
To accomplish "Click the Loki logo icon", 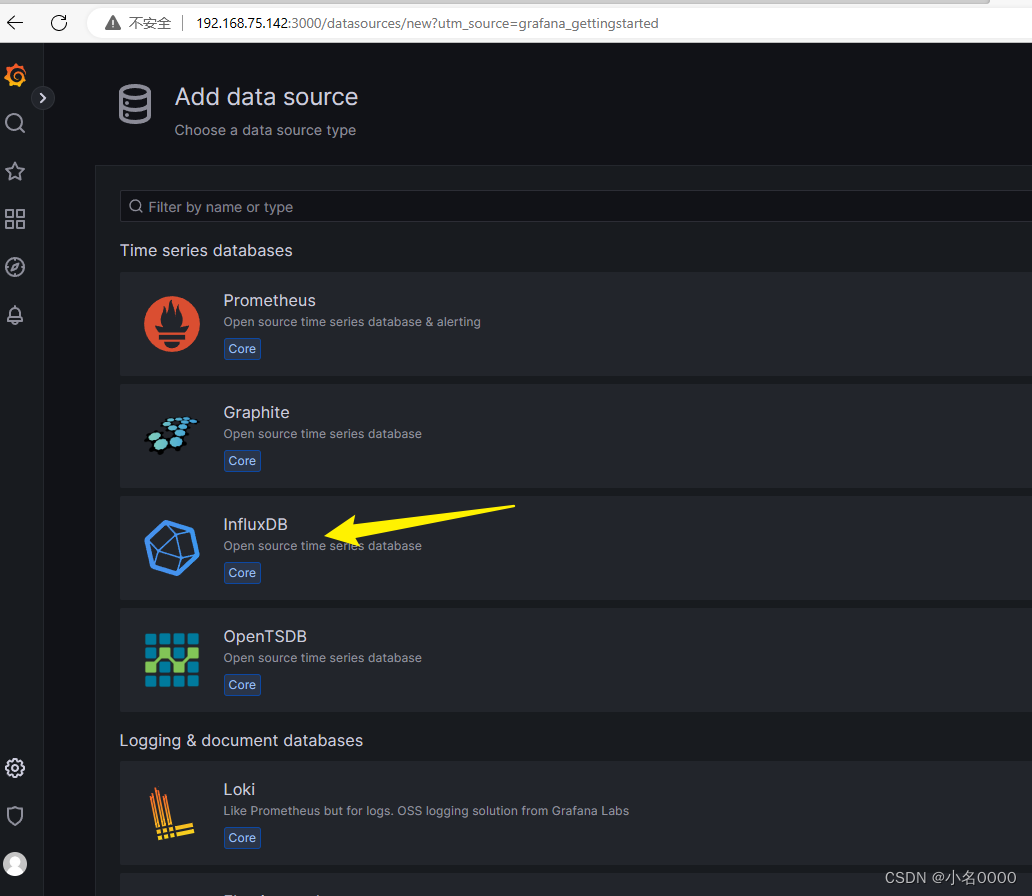I will coord(172,814).
